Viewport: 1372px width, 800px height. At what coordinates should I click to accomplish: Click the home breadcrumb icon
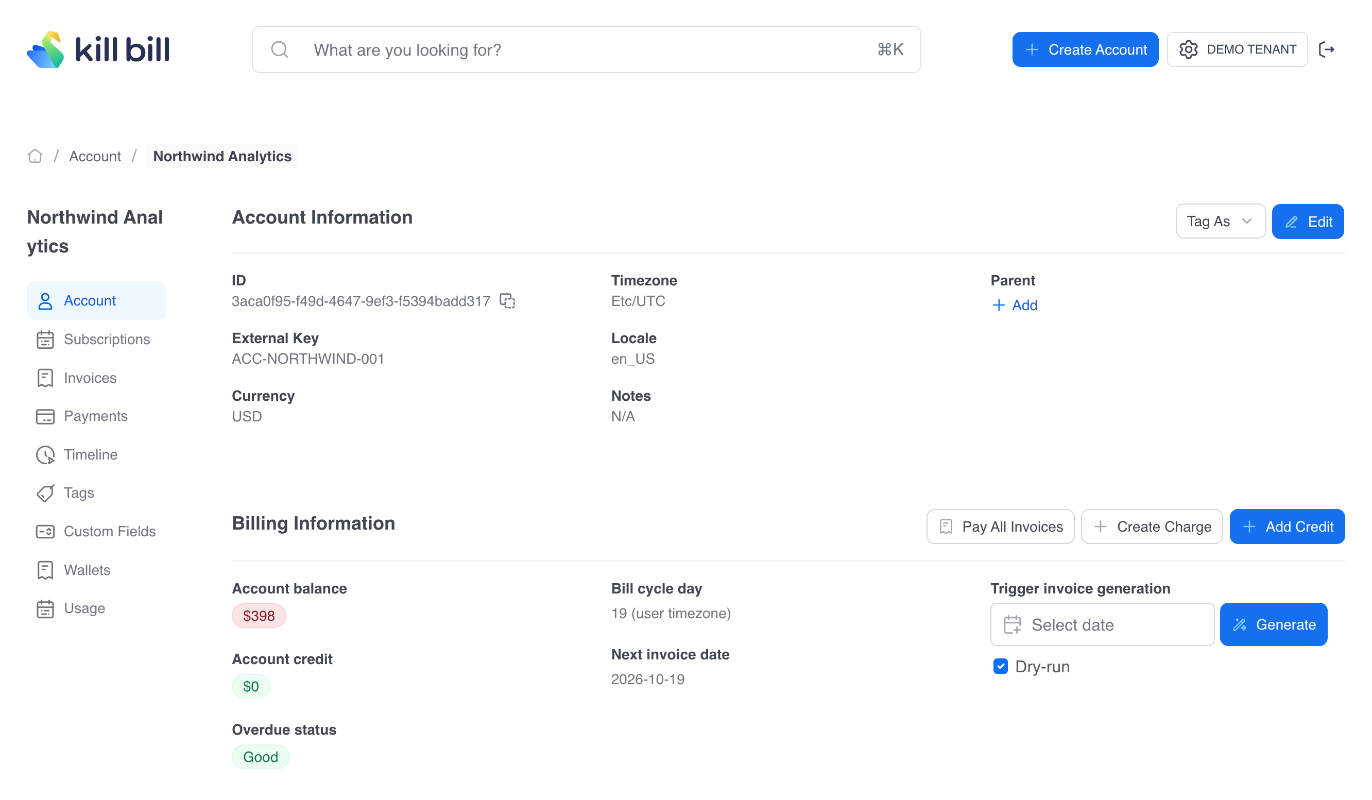[35, 156]
